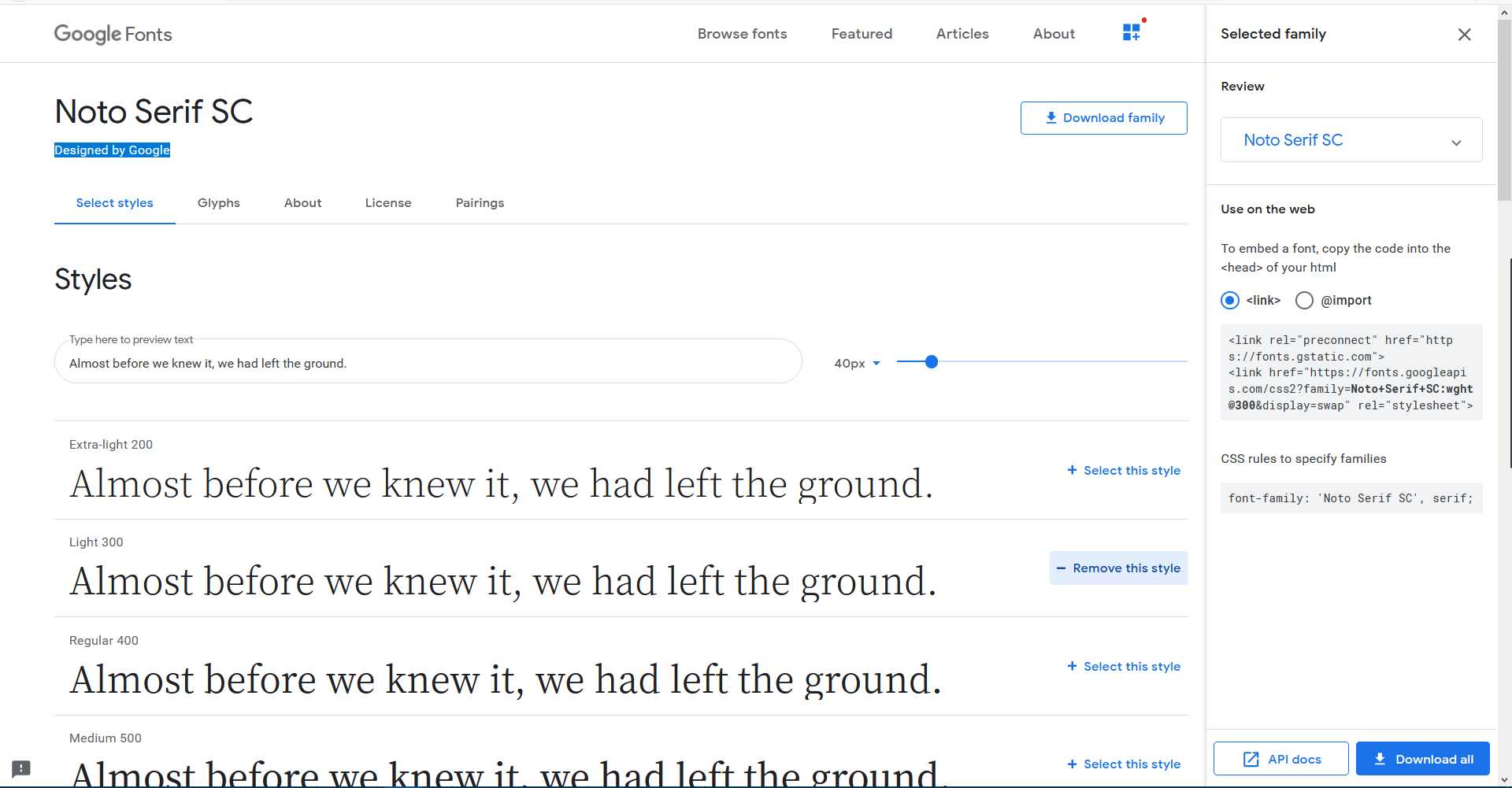
Task: Select the @import embed radio option
Action: (x=1304, y=300)
